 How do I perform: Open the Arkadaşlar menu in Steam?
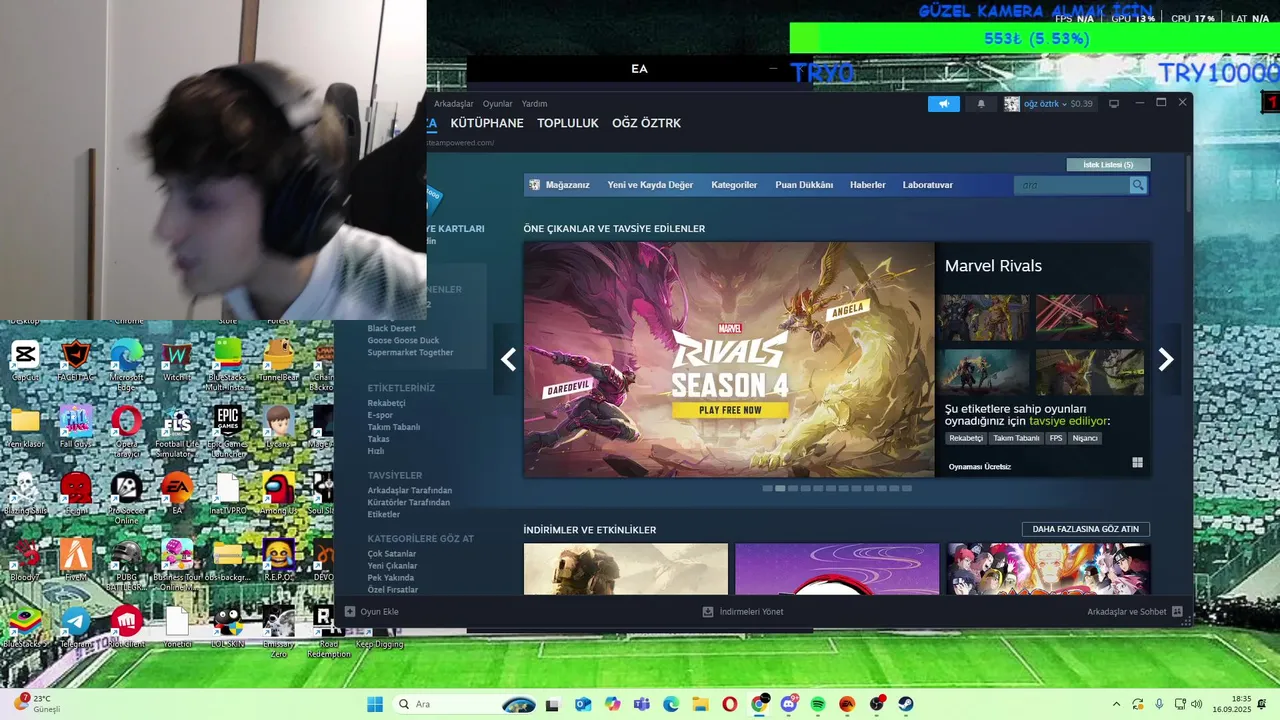(x=454, y=104)
